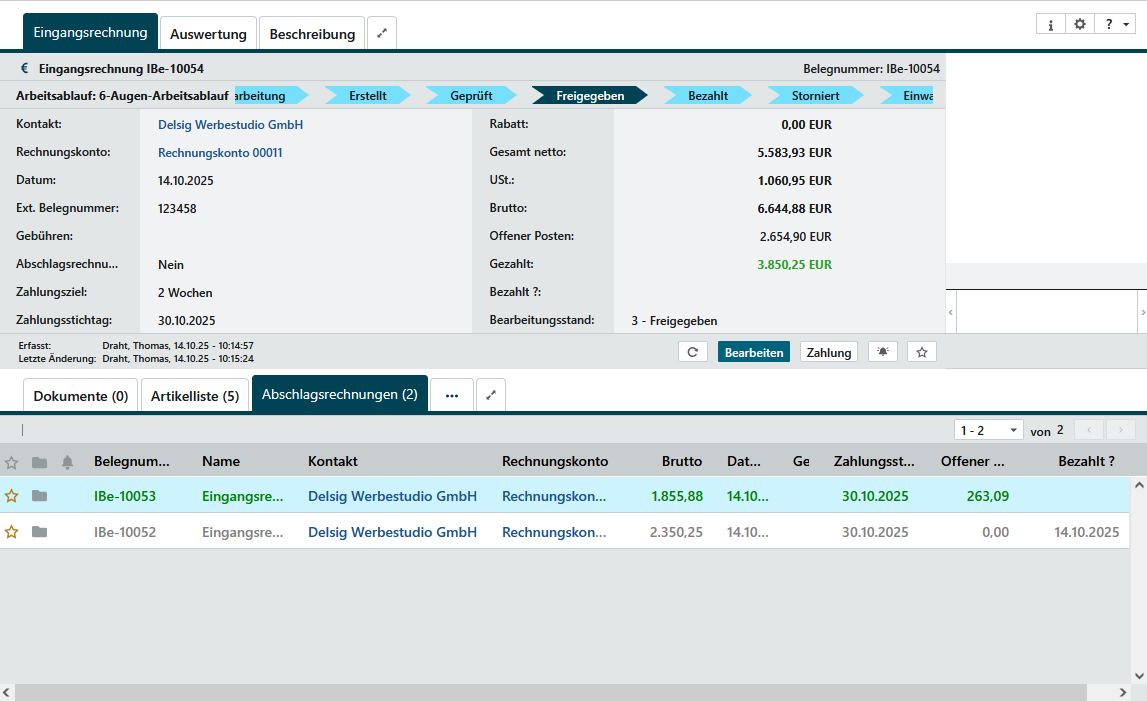
Task: Expand the lower tab panel fullscreen icon
Action: [x=491, y=395]
